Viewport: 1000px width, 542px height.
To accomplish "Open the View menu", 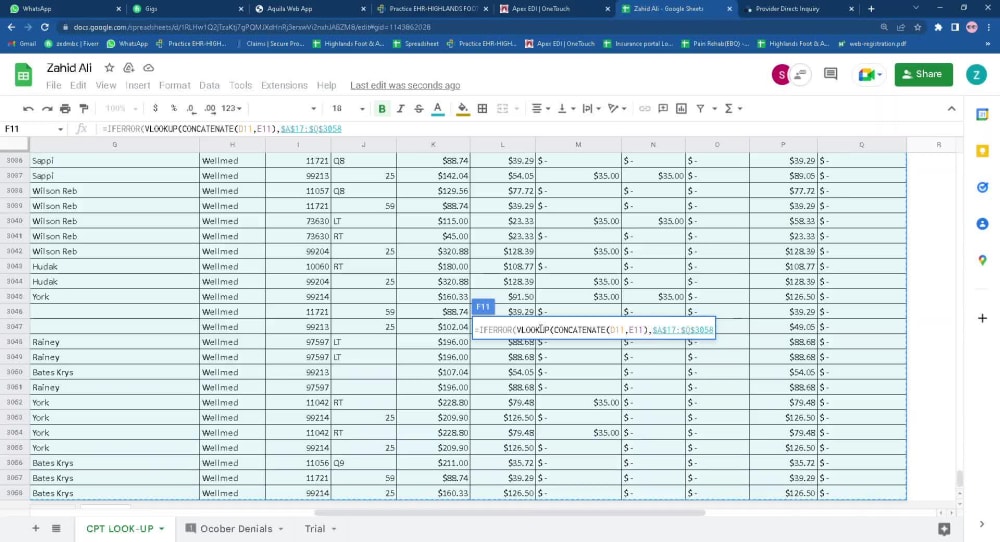I will [106, 85].
